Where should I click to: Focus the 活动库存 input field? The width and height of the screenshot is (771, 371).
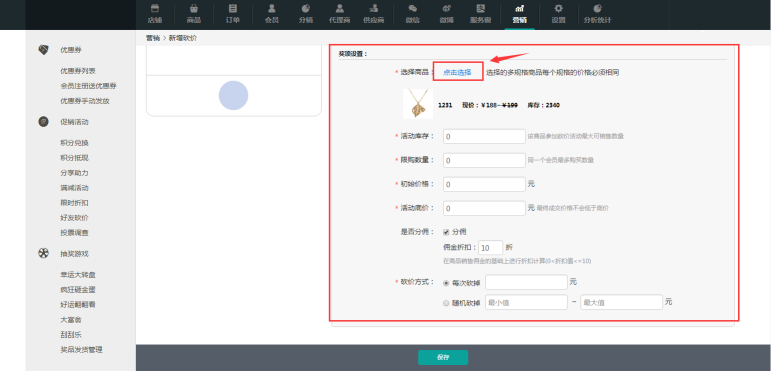click(484, 136)
